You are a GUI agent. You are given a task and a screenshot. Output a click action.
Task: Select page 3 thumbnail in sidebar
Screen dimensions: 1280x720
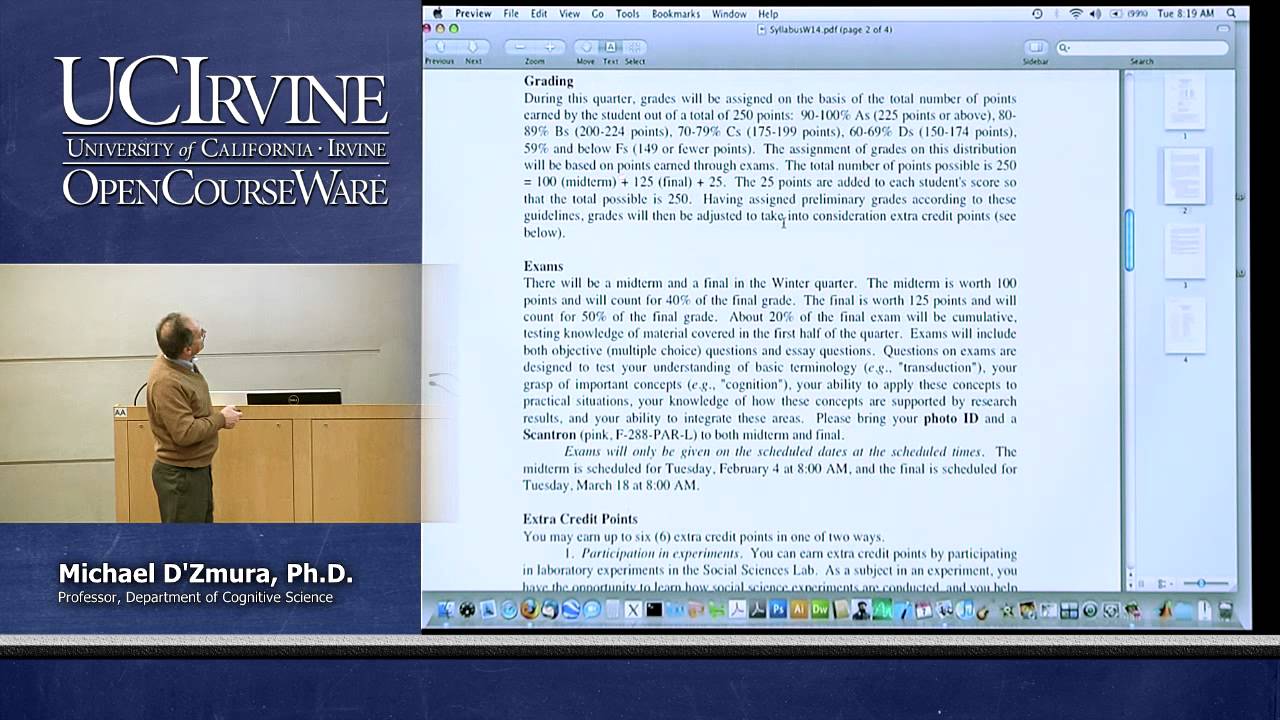click(x=1185, y=250)
